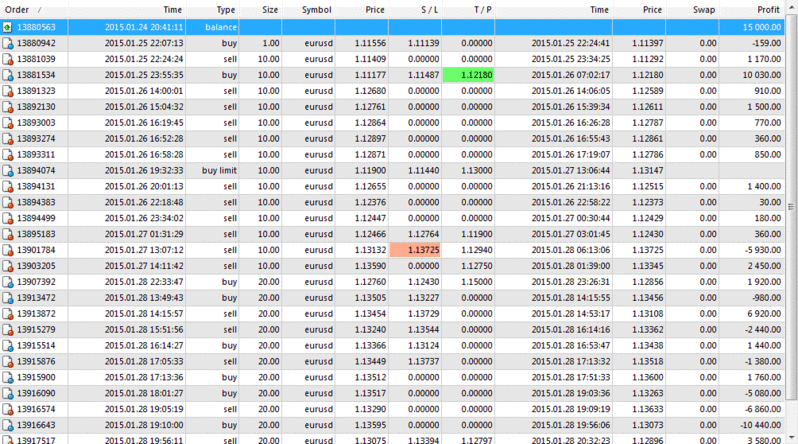Click the open price 1.13075
The image size is (798, 444).
click(370, 440)
